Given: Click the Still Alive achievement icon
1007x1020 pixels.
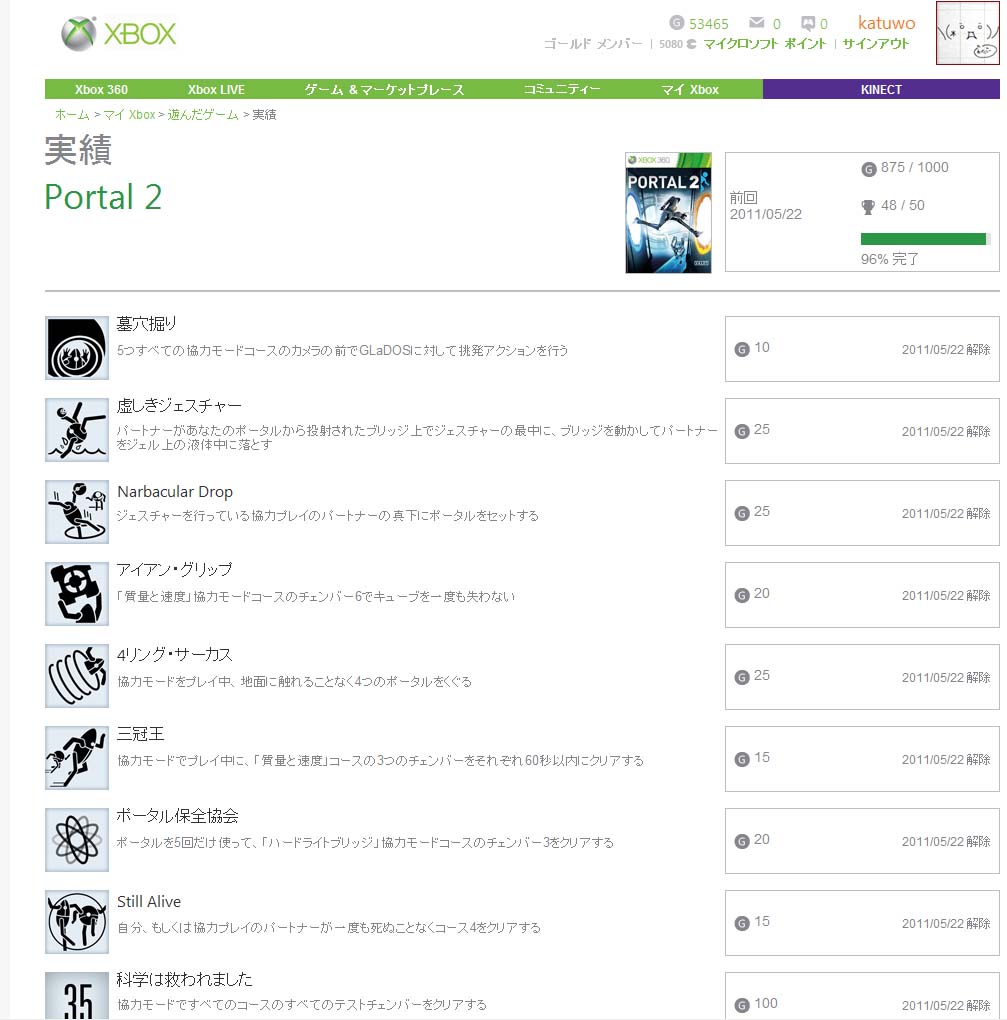Looking at the screenshot, I should [x=77, y=922].
